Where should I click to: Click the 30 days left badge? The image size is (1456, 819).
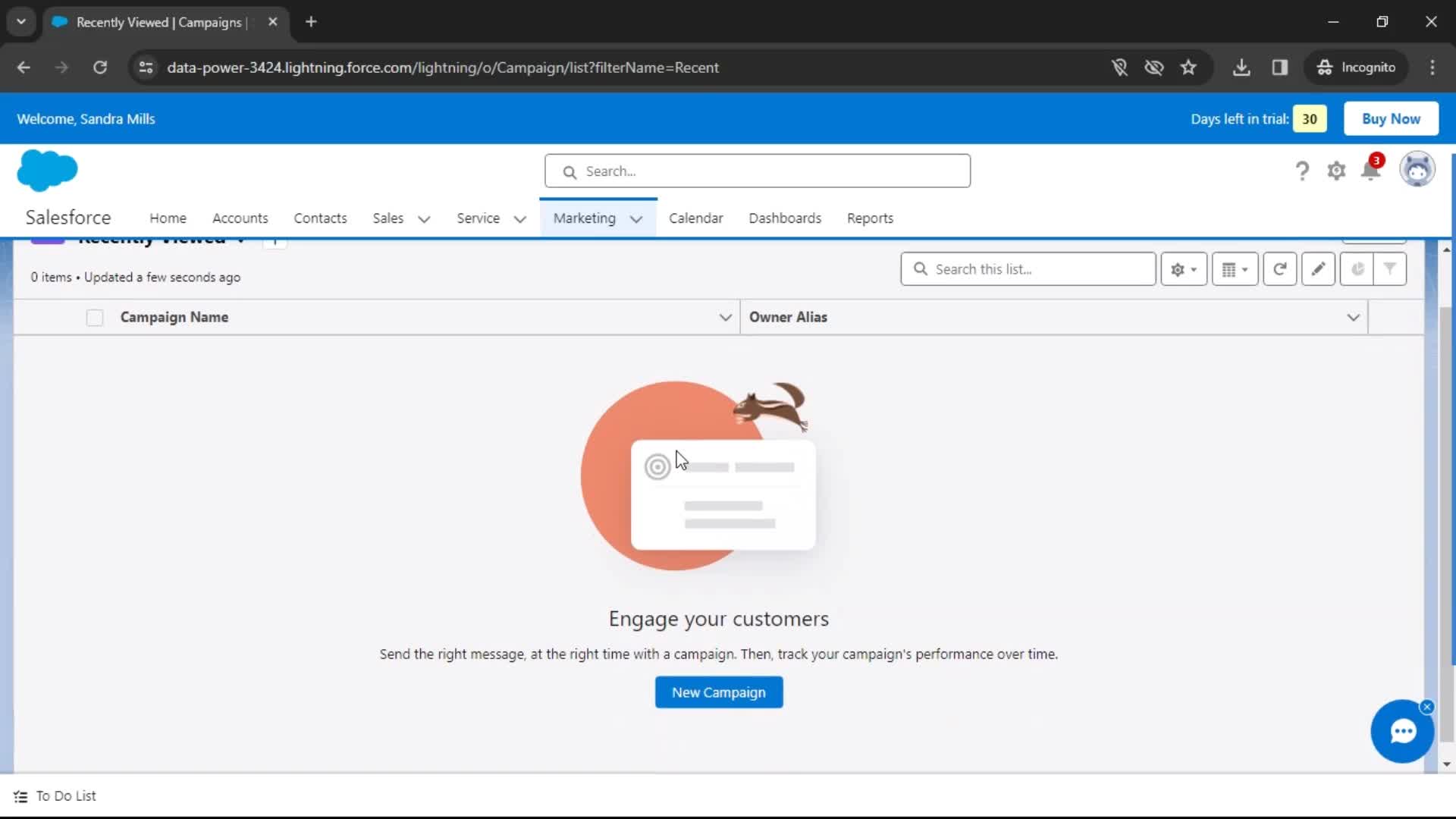[x=1310, y=119]
